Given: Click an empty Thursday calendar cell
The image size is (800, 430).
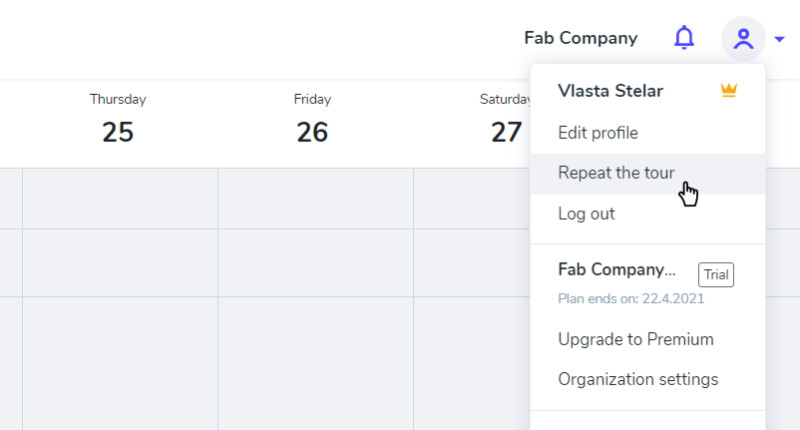Looking at the screenshot, I should (x=120, y=262).
